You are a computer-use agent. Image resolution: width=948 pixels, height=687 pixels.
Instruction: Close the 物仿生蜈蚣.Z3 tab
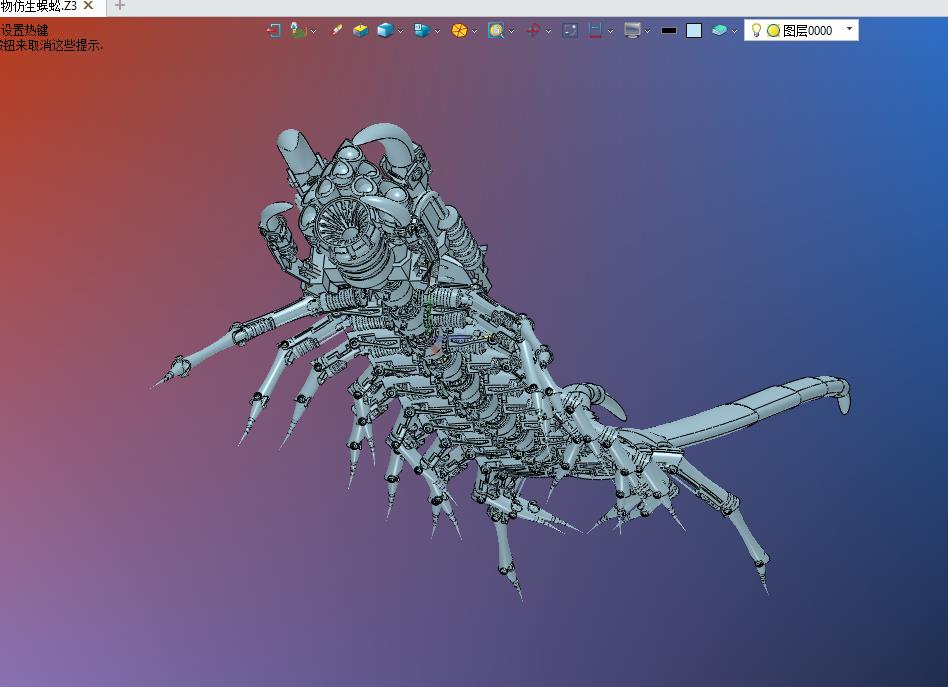pyautogui.click(x=88, y=6)
